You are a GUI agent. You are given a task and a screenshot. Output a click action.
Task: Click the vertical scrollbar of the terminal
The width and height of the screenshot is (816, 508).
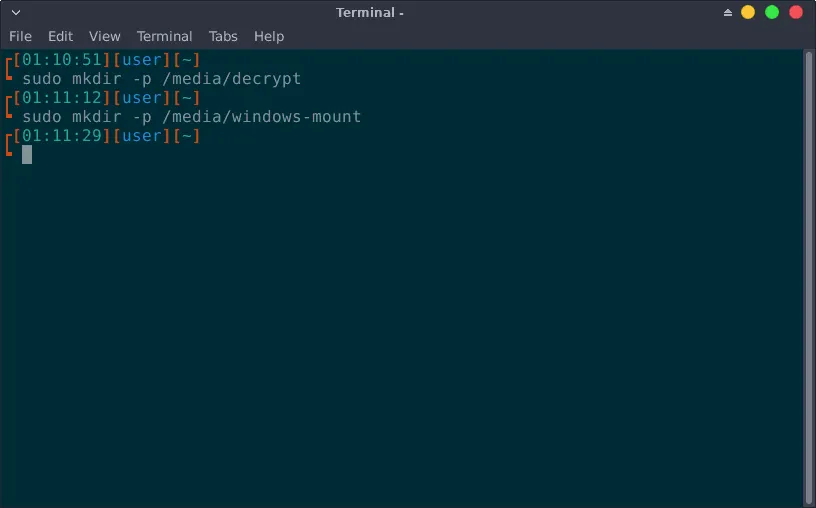click(x=809, y=270)
